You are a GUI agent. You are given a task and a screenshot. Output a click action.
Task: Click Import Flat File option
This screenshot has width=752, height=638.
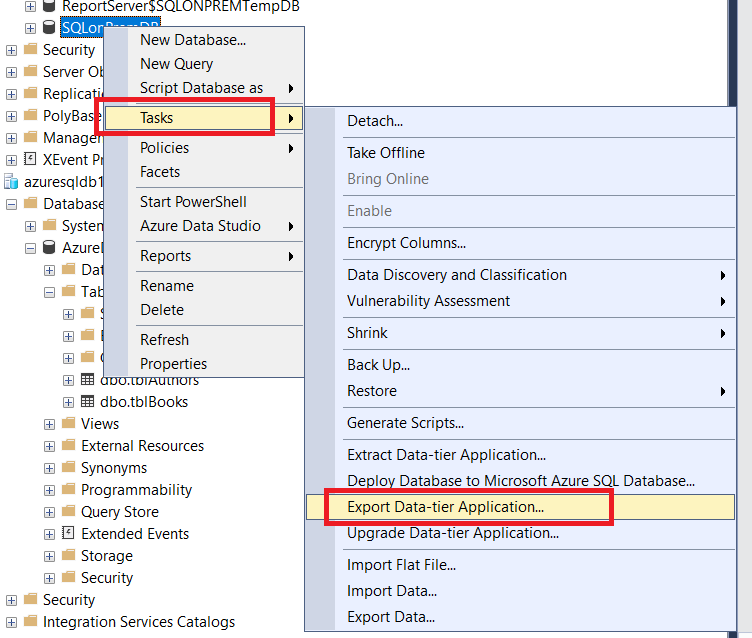point(401,565)
